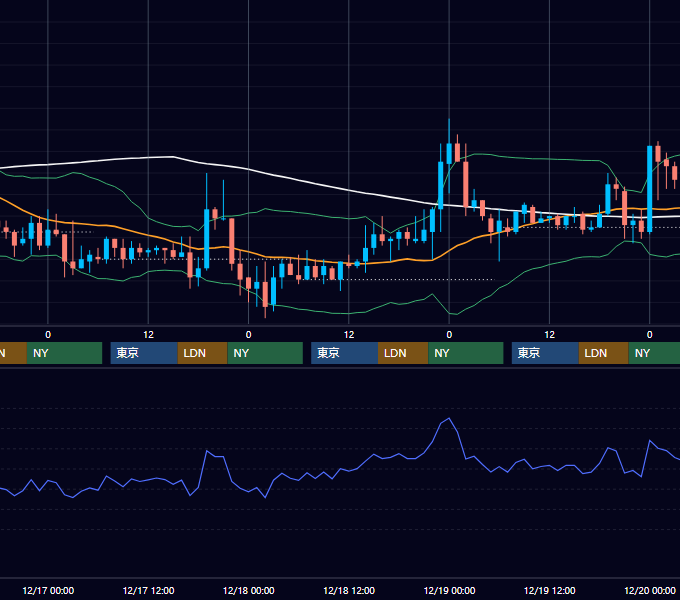Click the LDN session block on 12/17

click(x=203, y=353)
